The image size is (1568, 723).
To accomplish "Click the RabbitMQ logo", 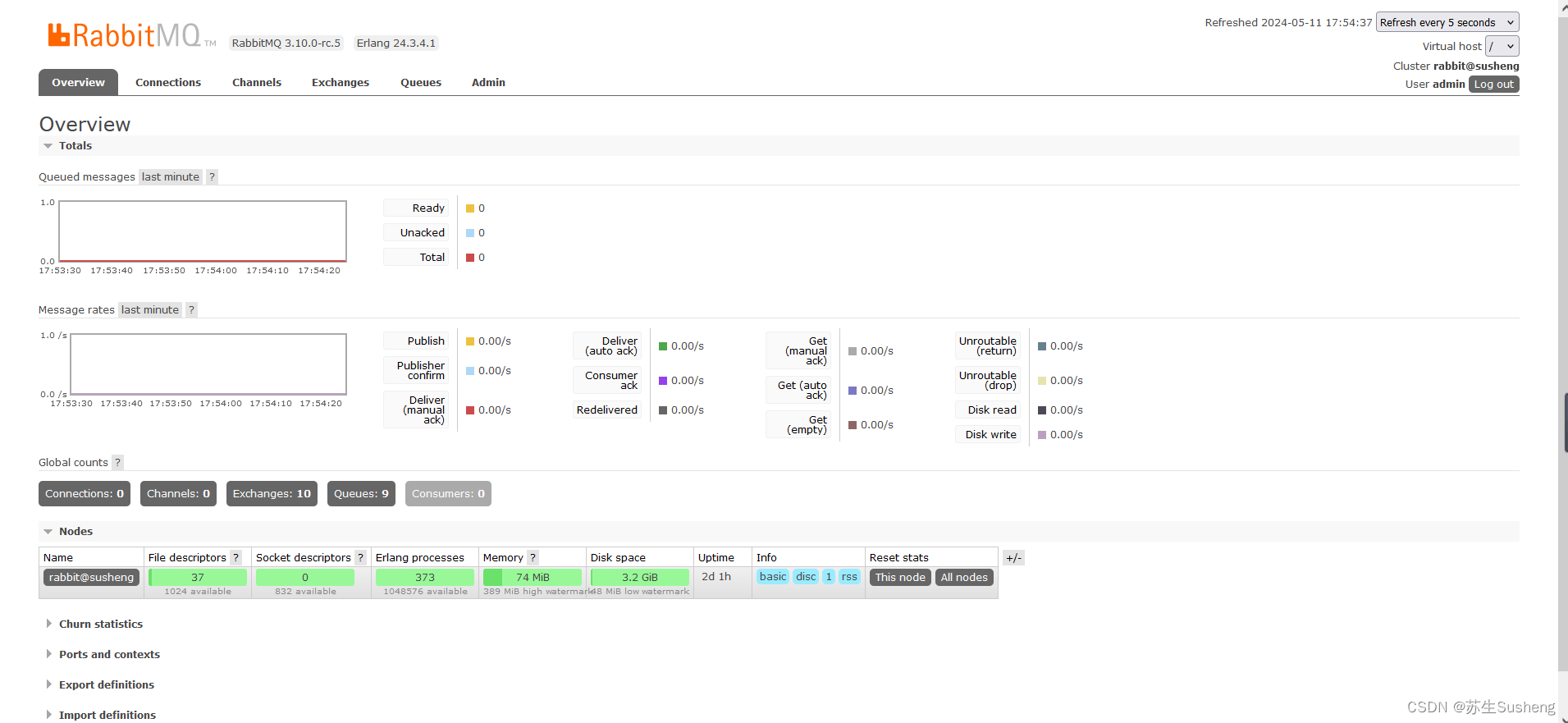I will (x=131, y=35).
